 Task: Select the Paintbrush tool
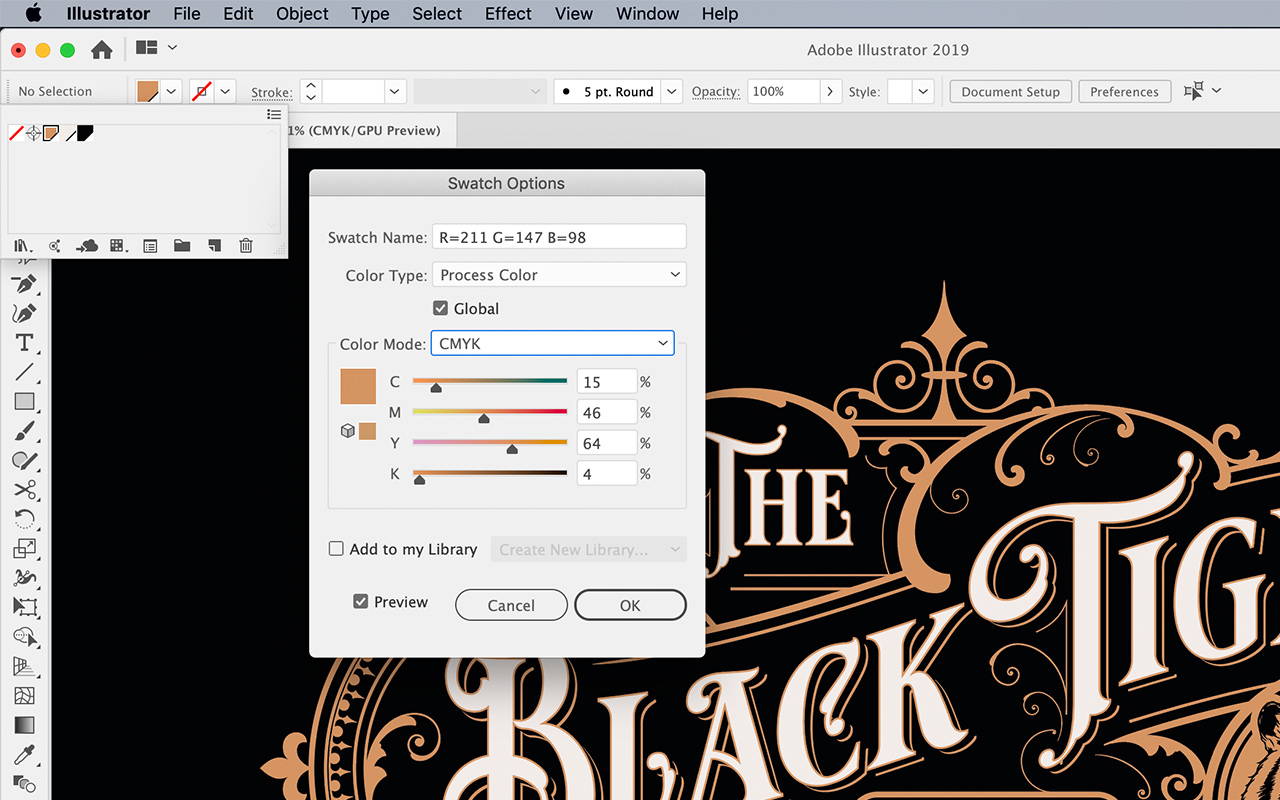pyautogui.click(x=25, y=431)
